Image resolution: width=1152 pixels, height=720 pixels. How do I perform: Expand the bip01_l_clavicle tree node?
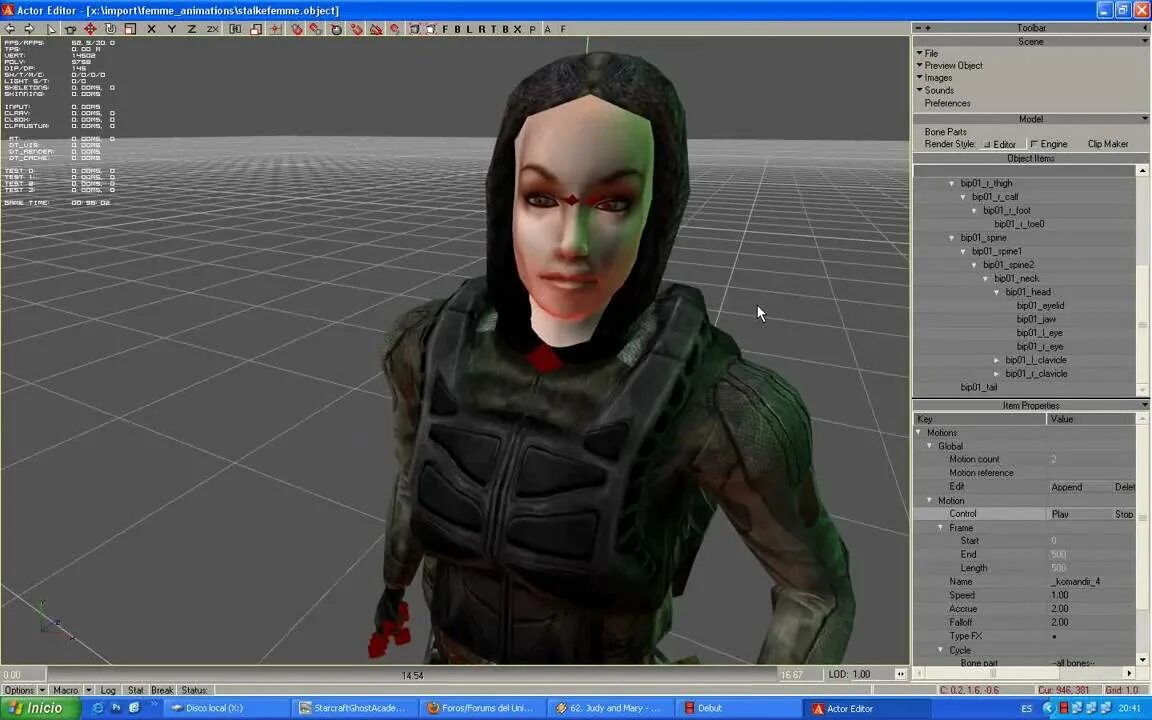click(997, 360)
